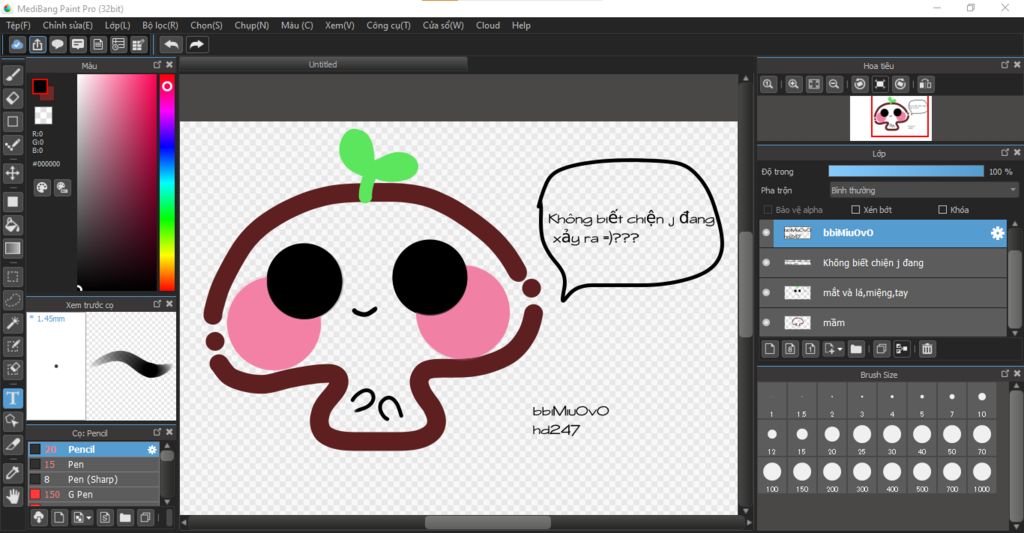Switch to the Untitled canvas tab
1024x533 pixels.
pos(323,65)
